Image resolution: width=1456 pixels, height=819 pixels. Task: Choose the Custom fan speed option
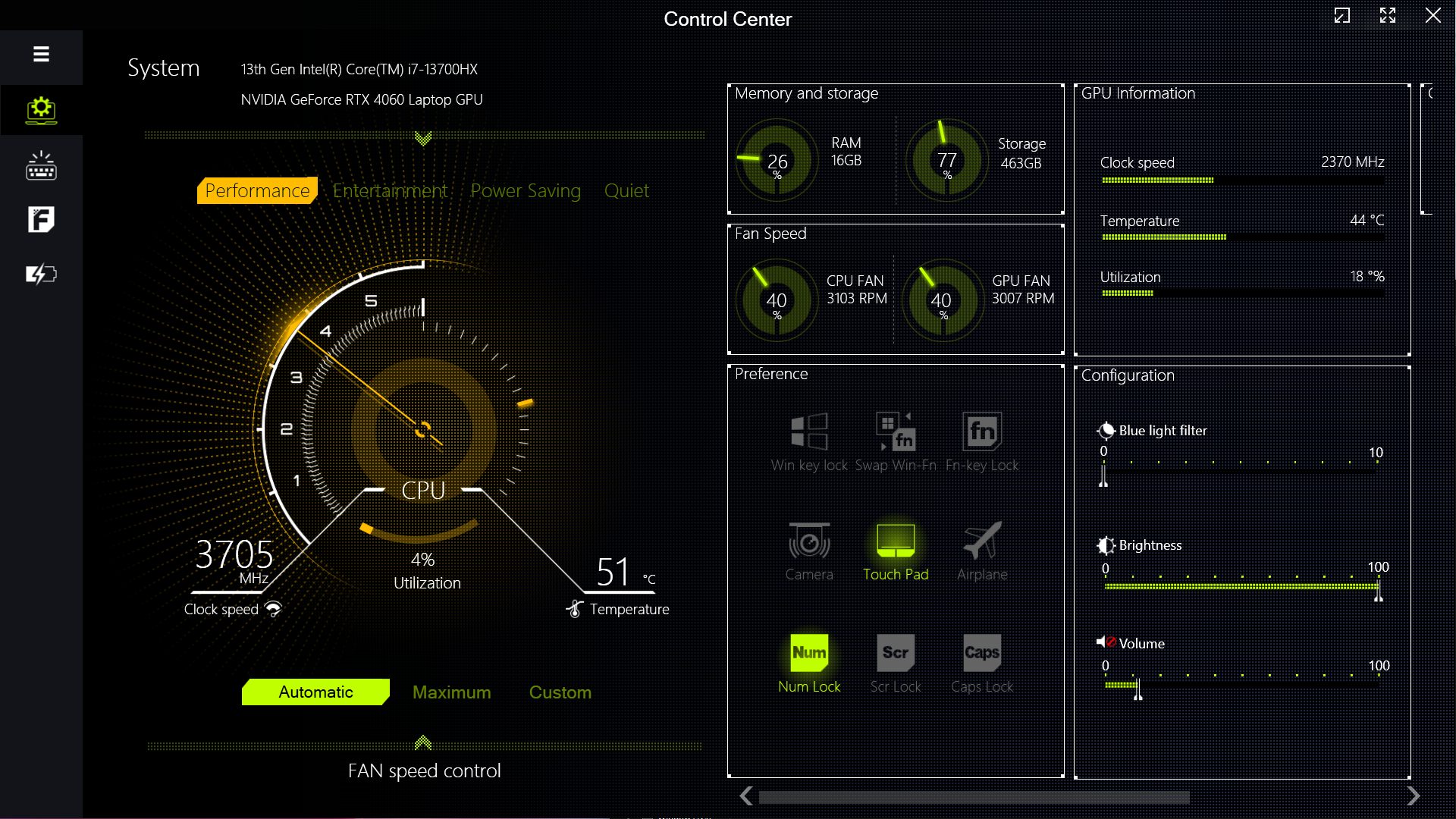[x=560, y=692]
